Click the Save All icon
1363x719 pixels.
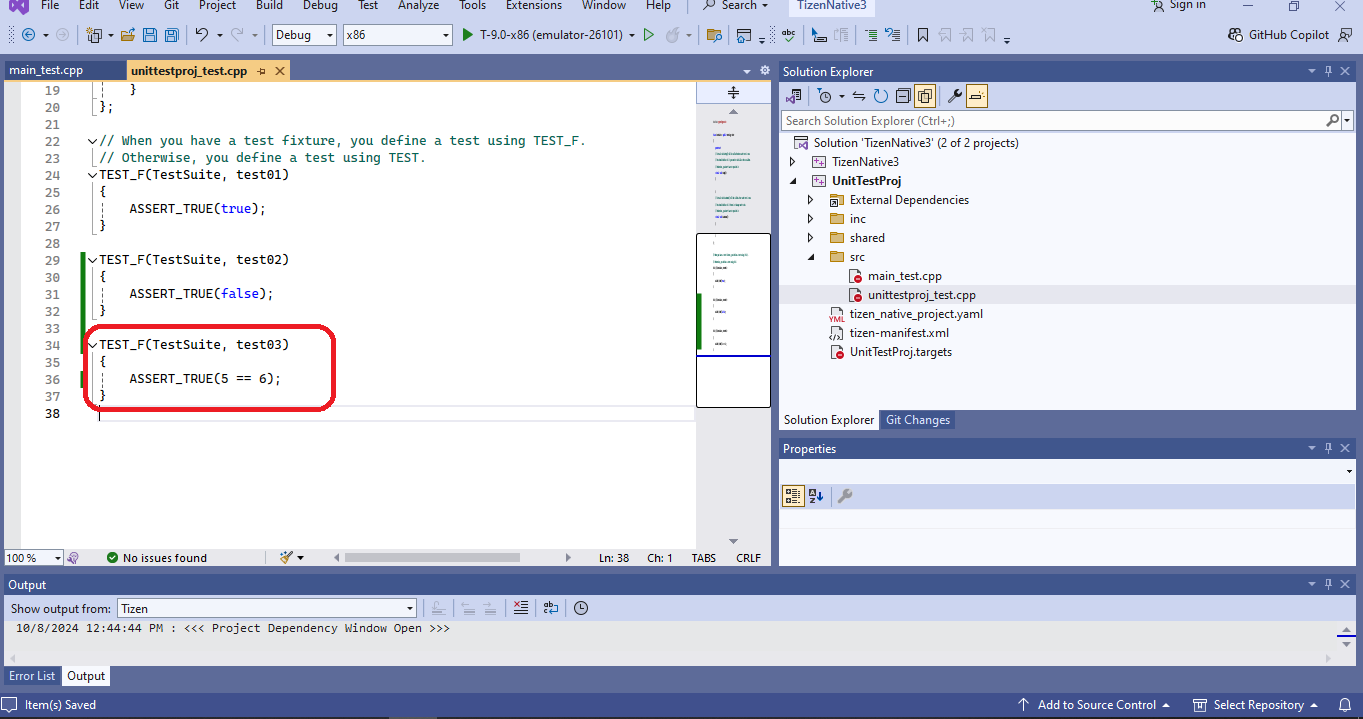click(x=171, y=34)
